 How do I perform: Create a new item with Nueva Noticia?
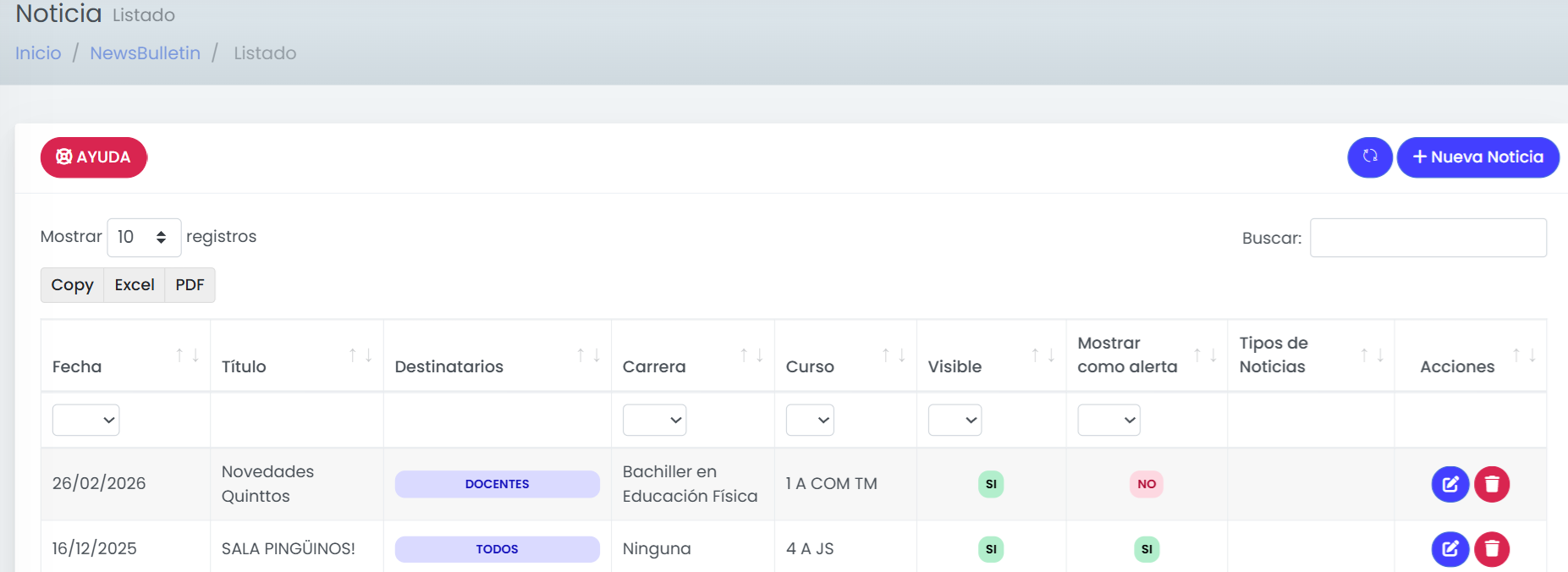[1477, 157]
